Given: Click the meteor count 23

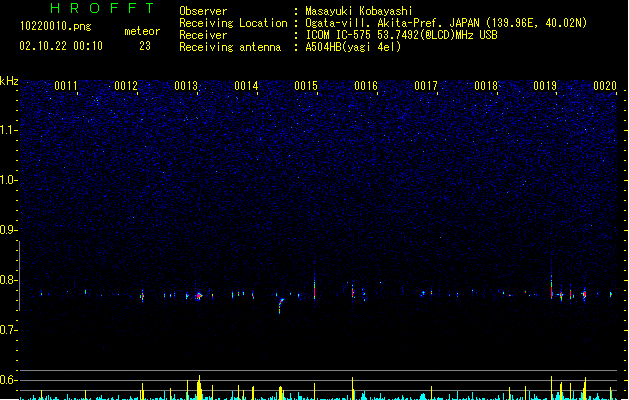Looking at the screenshot, I should click(x=145, y=46).
